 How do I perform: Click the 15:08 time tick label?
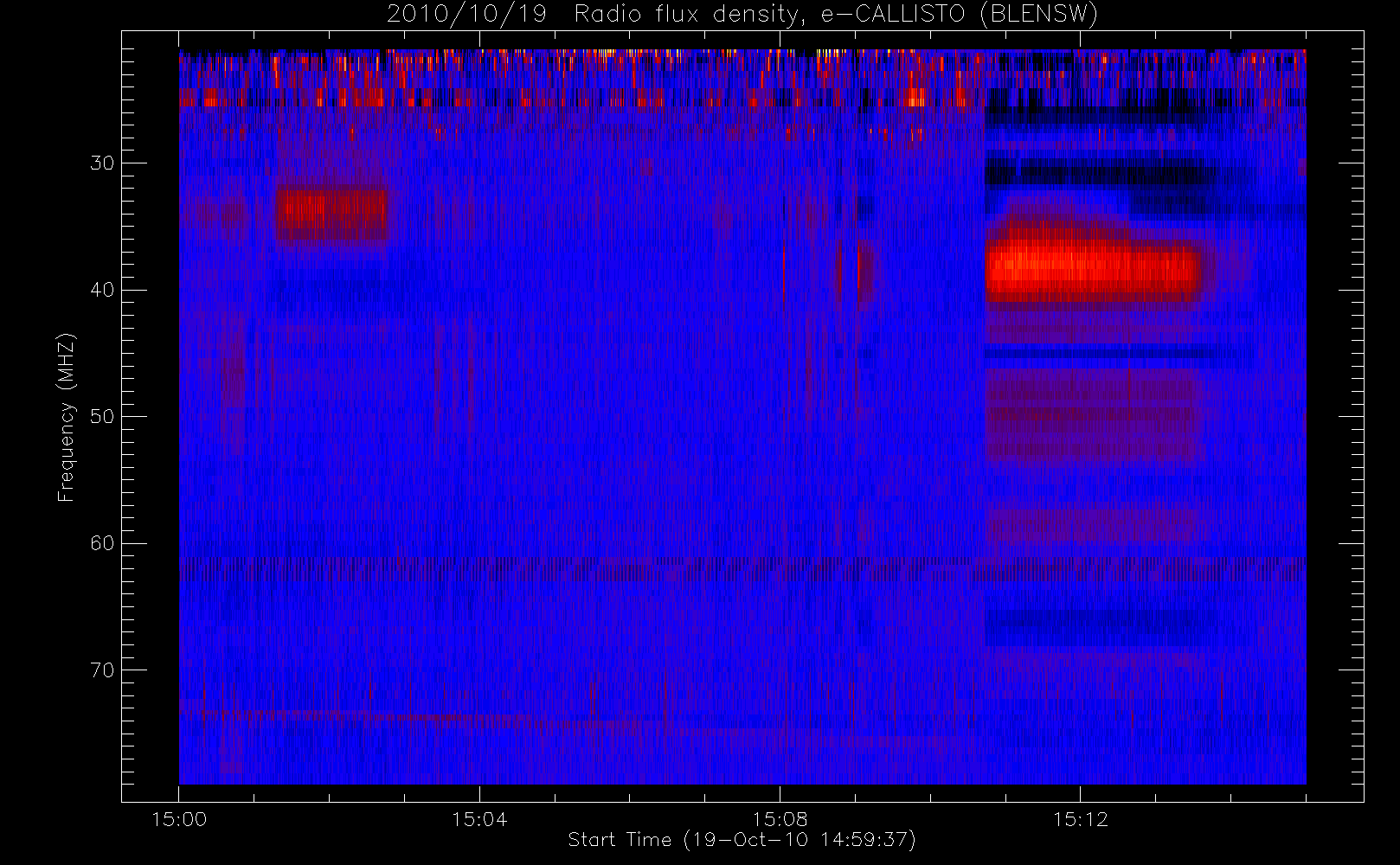point(780,819)
